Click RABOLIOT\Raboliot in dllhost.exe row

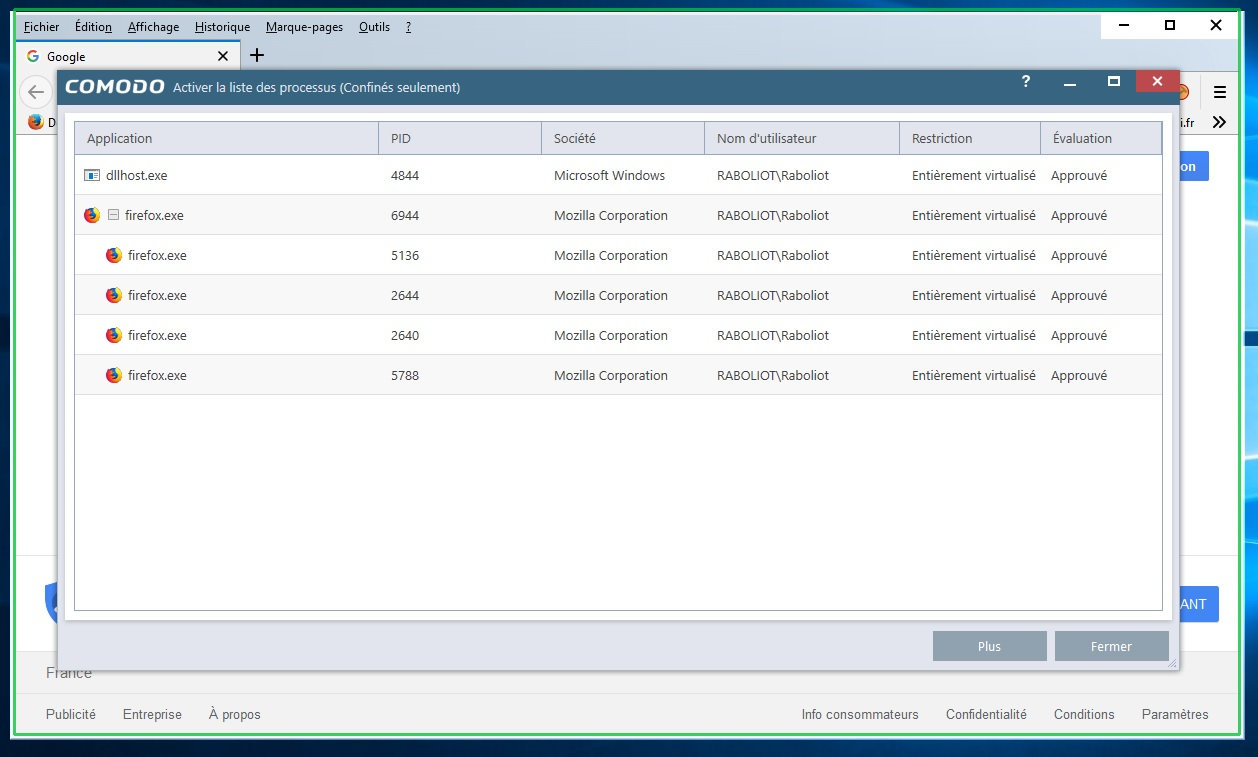click(773, 175)
